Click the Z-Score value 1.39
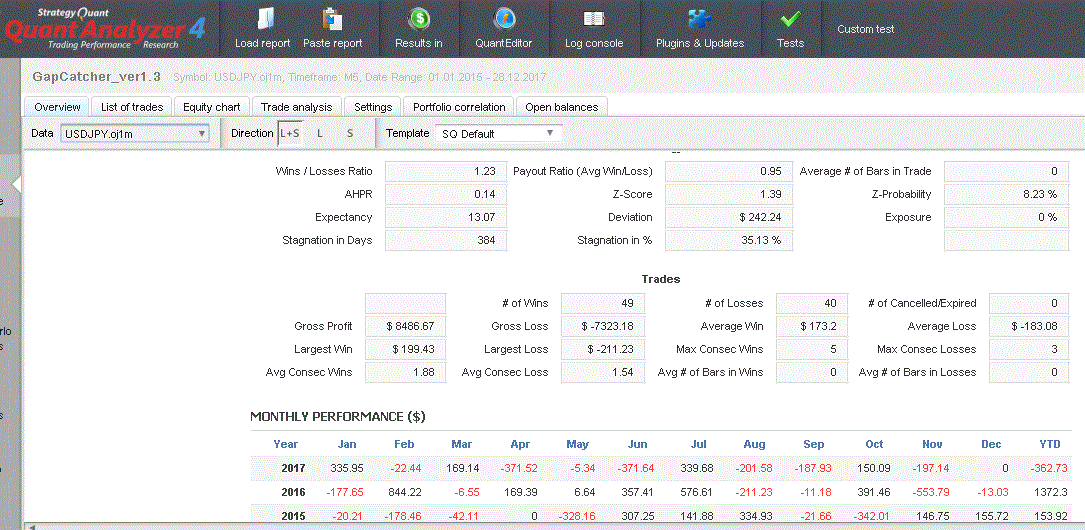1085x530 pixels. pyautogui.click(x=729, y=194)
